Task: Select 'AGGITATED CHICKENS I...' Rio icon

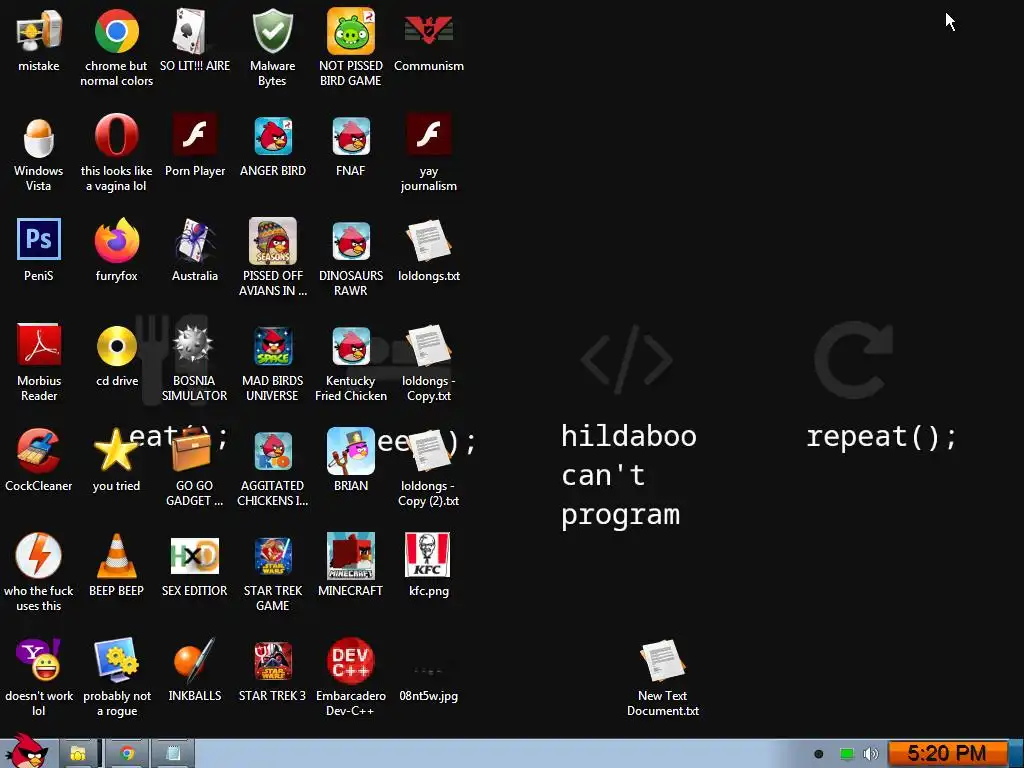Action: pyautogui.click(x=272, y=451)
